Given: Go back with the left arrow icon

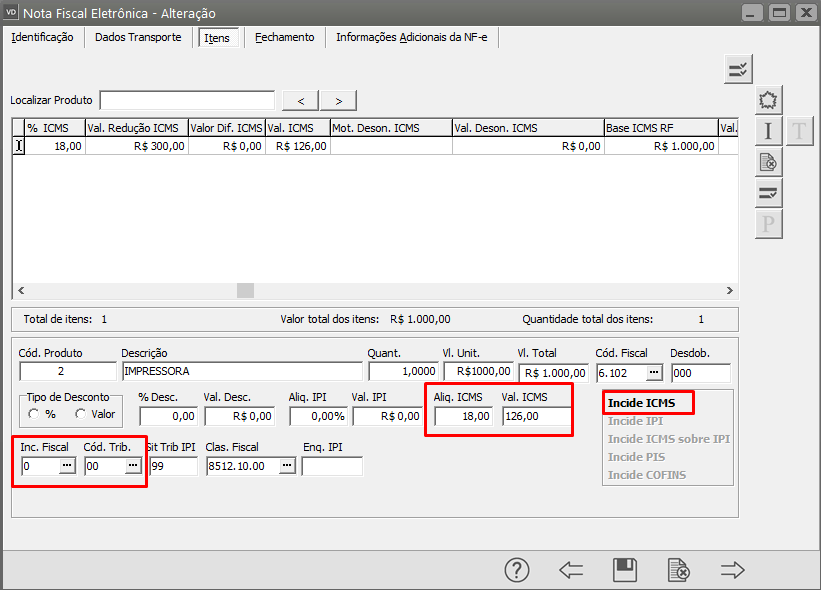Looking at the screenshot, I should (571, 570).
